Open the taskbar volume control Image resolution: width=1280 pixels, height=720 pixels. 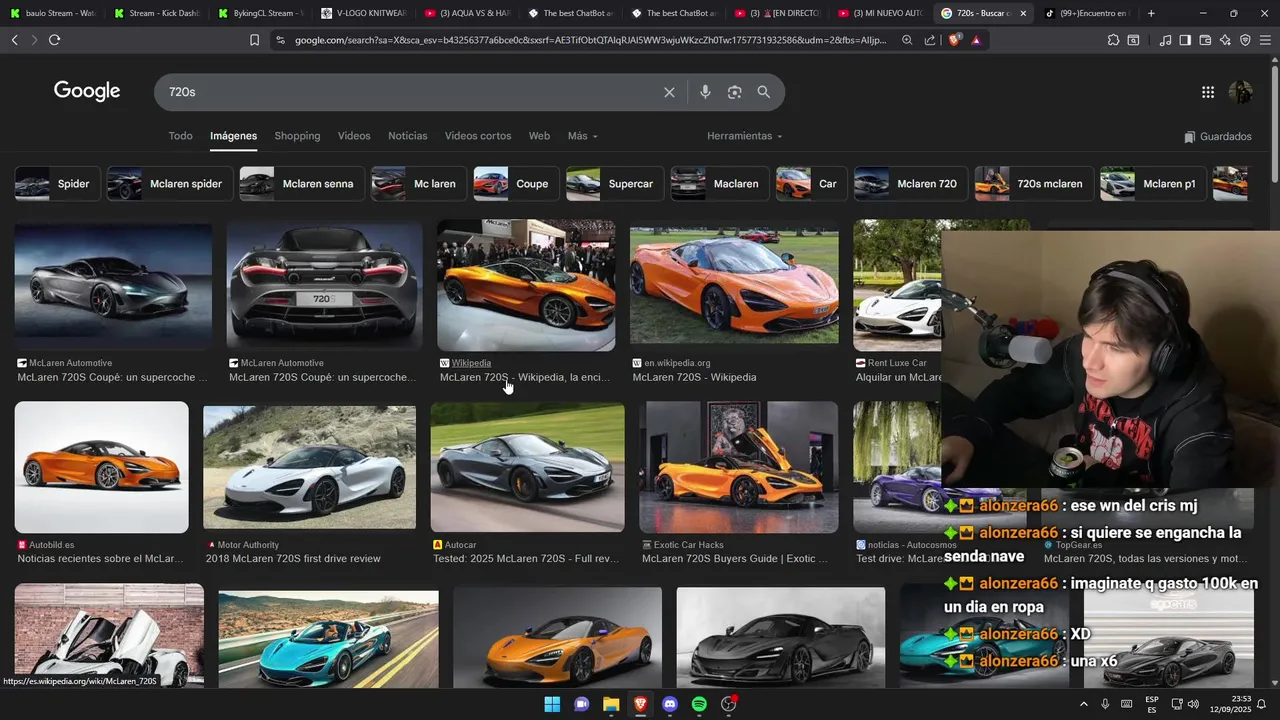coord(1193,704)
